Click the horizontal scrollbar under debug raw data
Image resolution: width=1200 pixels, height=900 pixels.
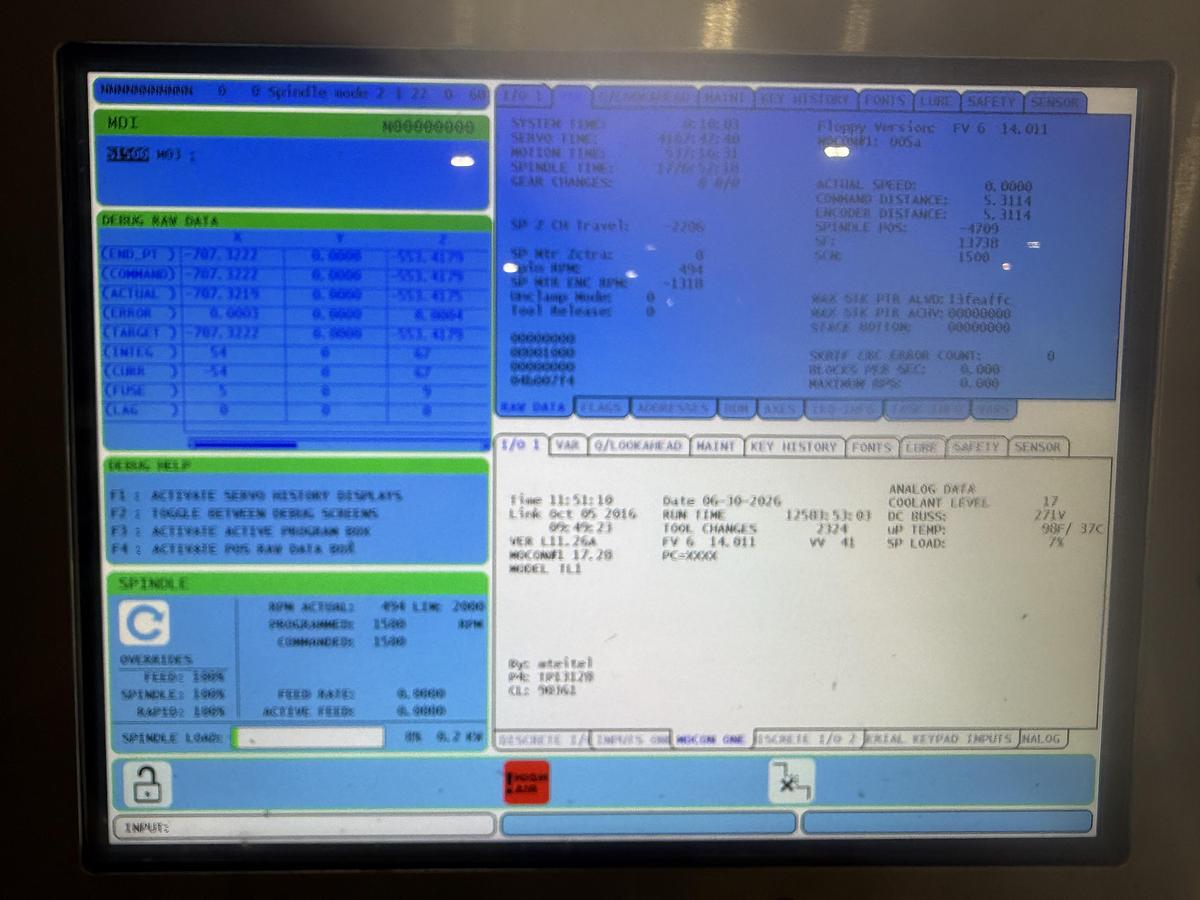pyautogui.click(x=335, y=444)
